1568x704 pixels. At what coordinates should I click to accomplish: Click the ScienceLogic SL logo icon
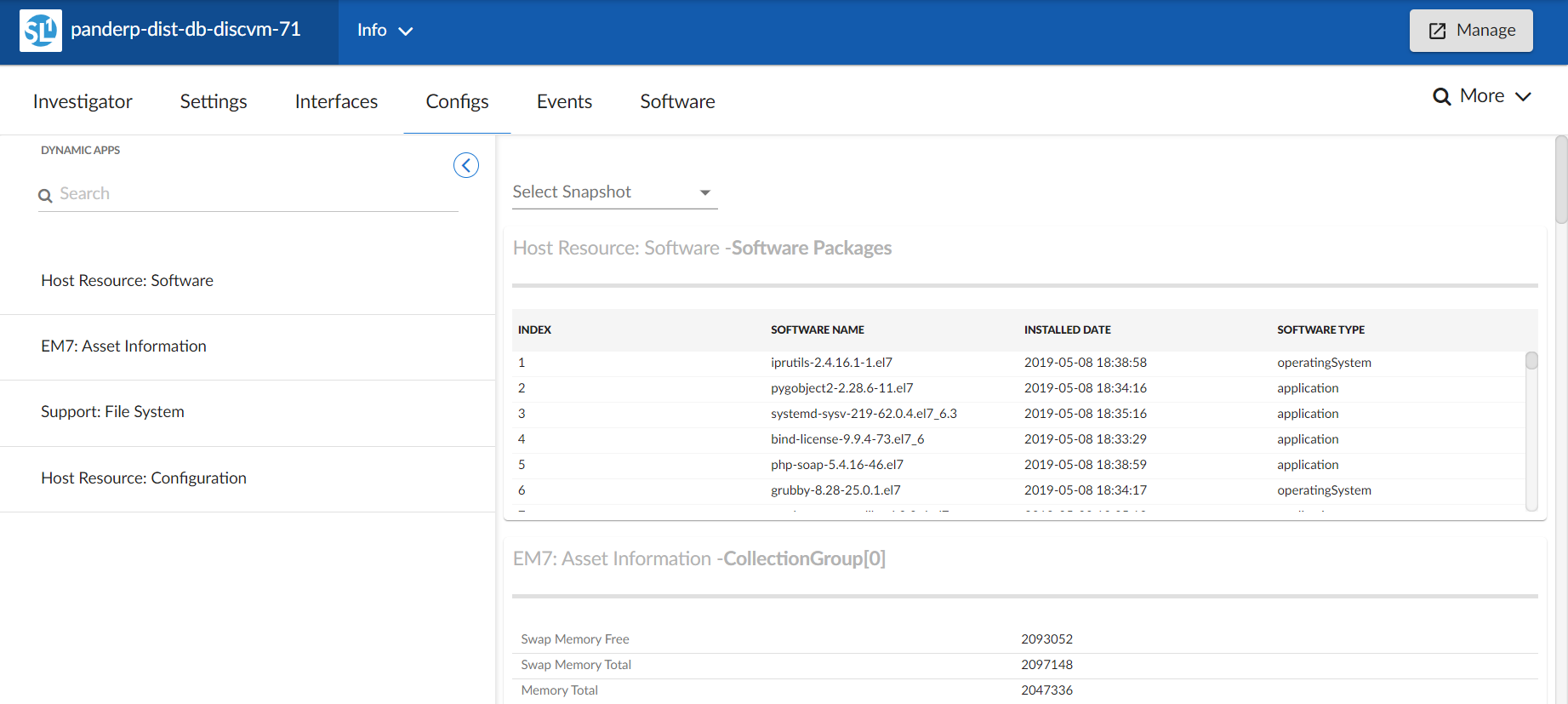pyautogui.click(x=40, y=31)
